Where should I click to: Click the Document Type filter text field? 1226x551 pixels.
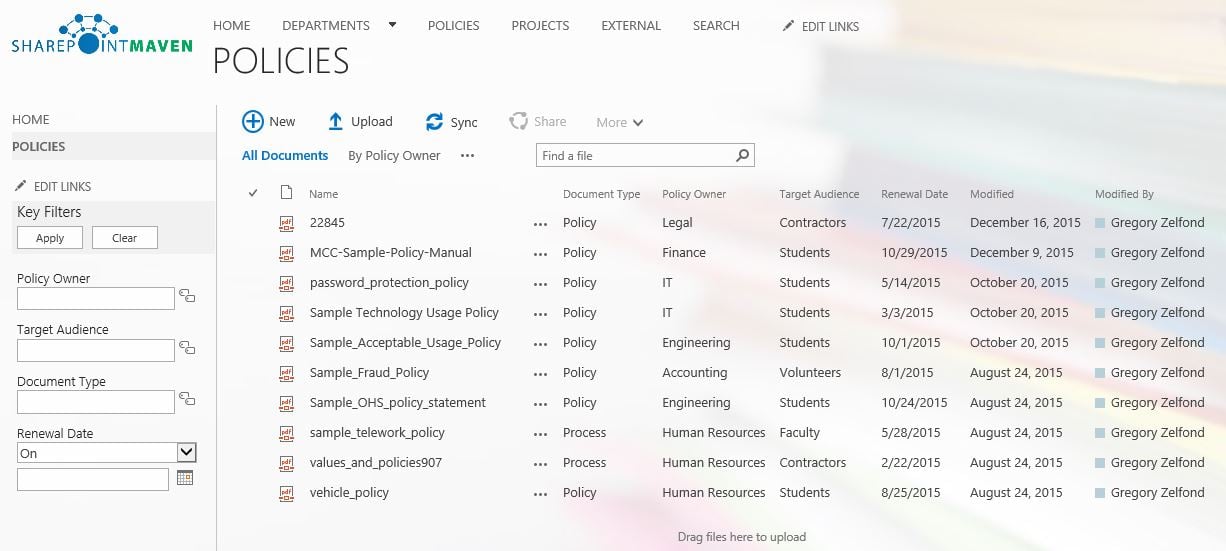tap(96, 402)
